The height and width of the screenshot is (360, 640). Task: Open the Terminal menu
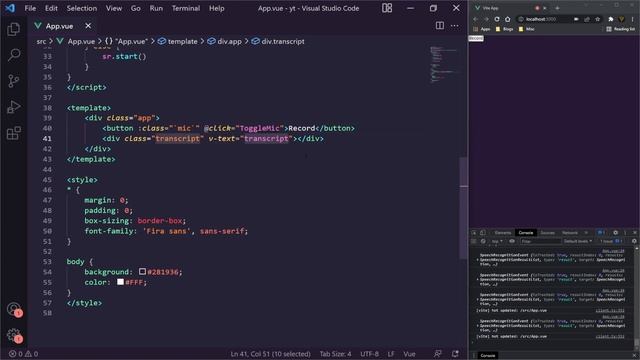pos(186,8)
